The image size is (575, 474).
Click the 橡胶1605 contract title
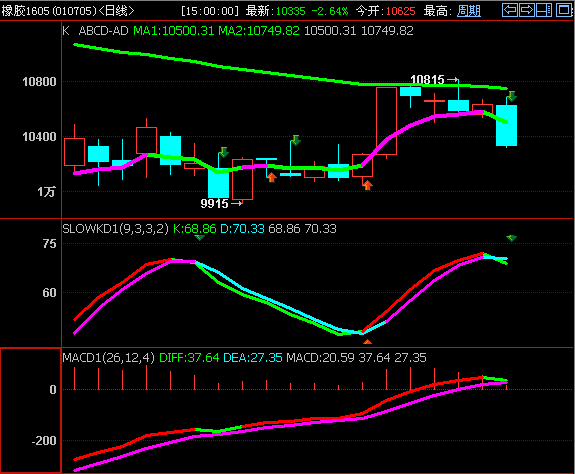[25, 11]
